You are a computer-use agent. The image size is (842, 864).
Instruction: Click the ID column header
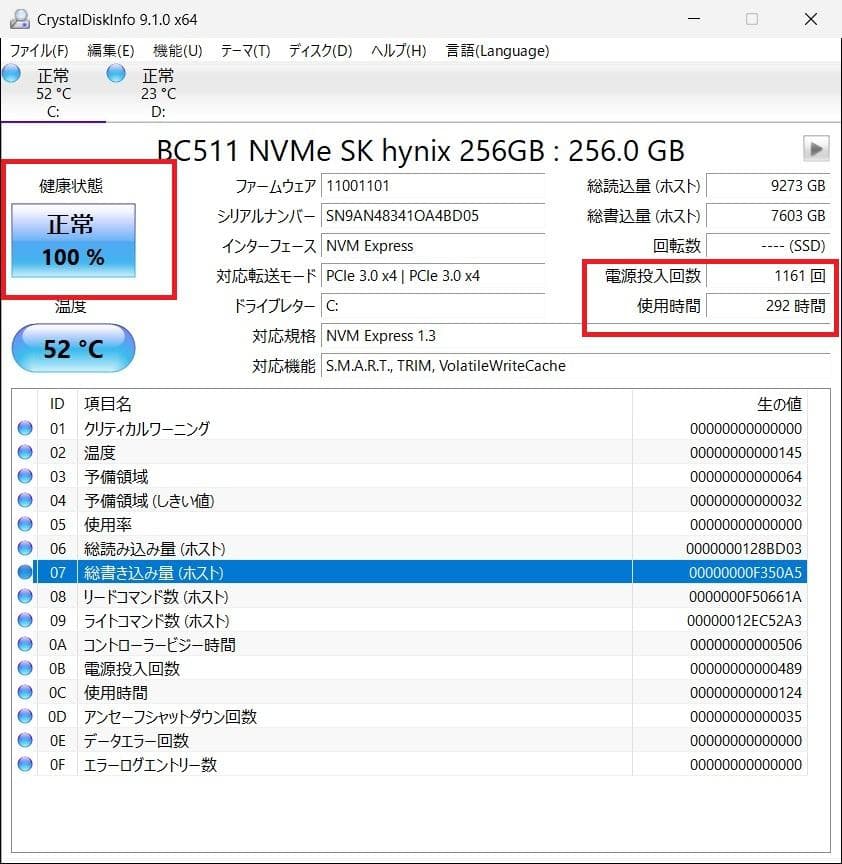click(x=57, y=404)
